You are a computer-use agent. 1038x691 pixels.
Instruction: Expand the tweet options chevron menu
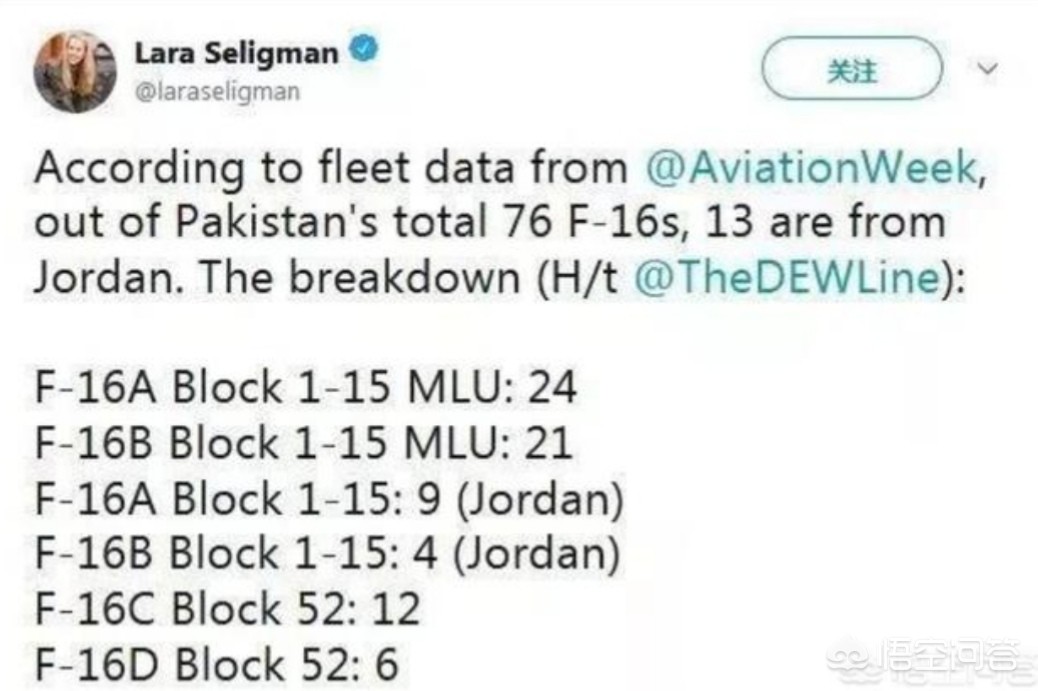click(988, 68)
